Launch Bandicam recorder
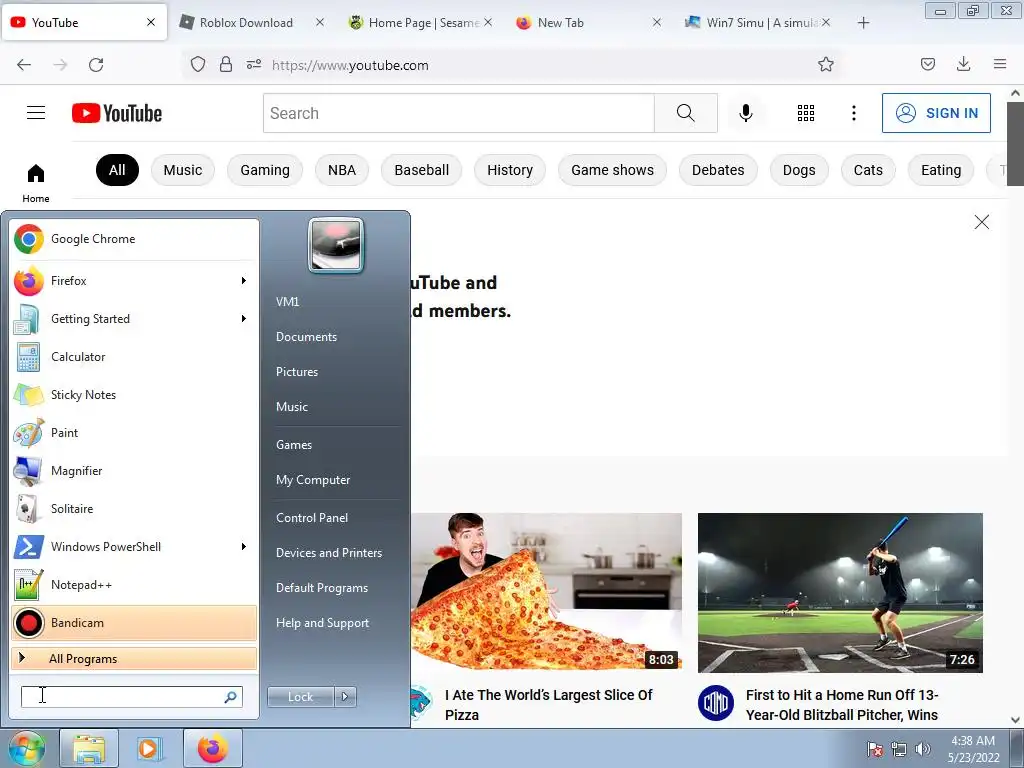The height and width of the screenshot is (768, 1024). pyautogui.click(x=134, y=622)
